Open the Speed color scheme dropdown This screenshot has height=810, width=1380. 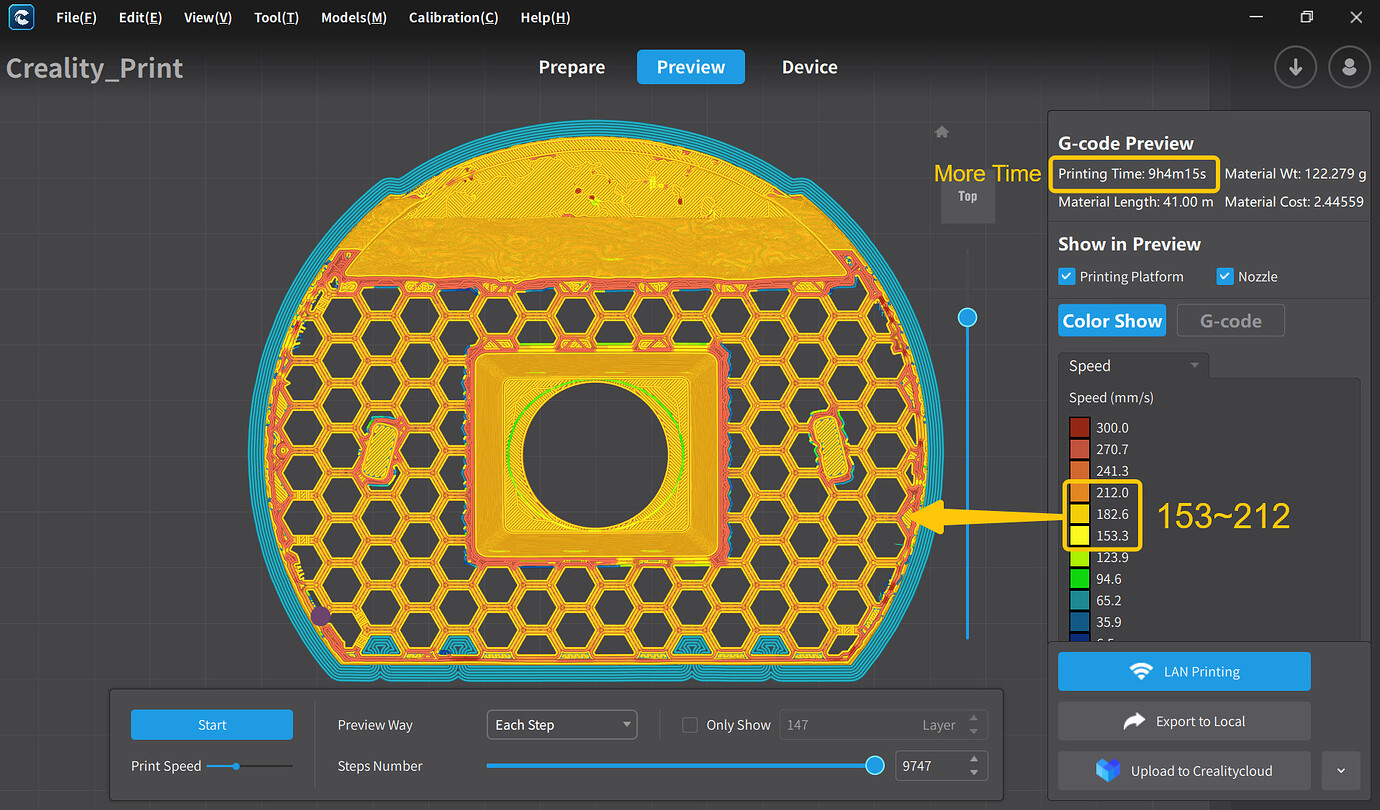pos(1132,366)
